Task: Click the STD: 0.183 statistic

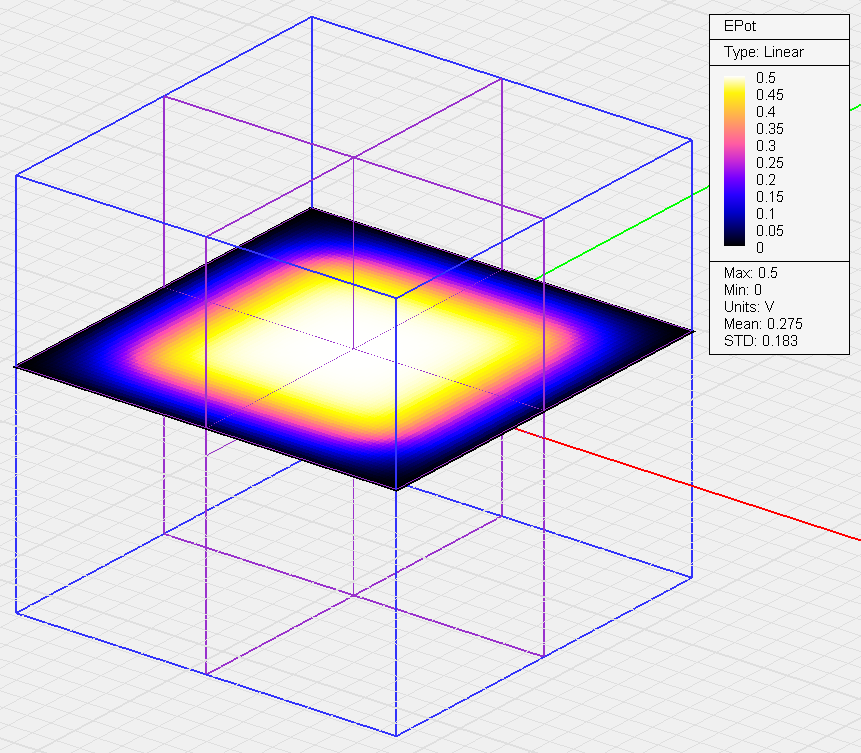Action: [x=761, y=341]
